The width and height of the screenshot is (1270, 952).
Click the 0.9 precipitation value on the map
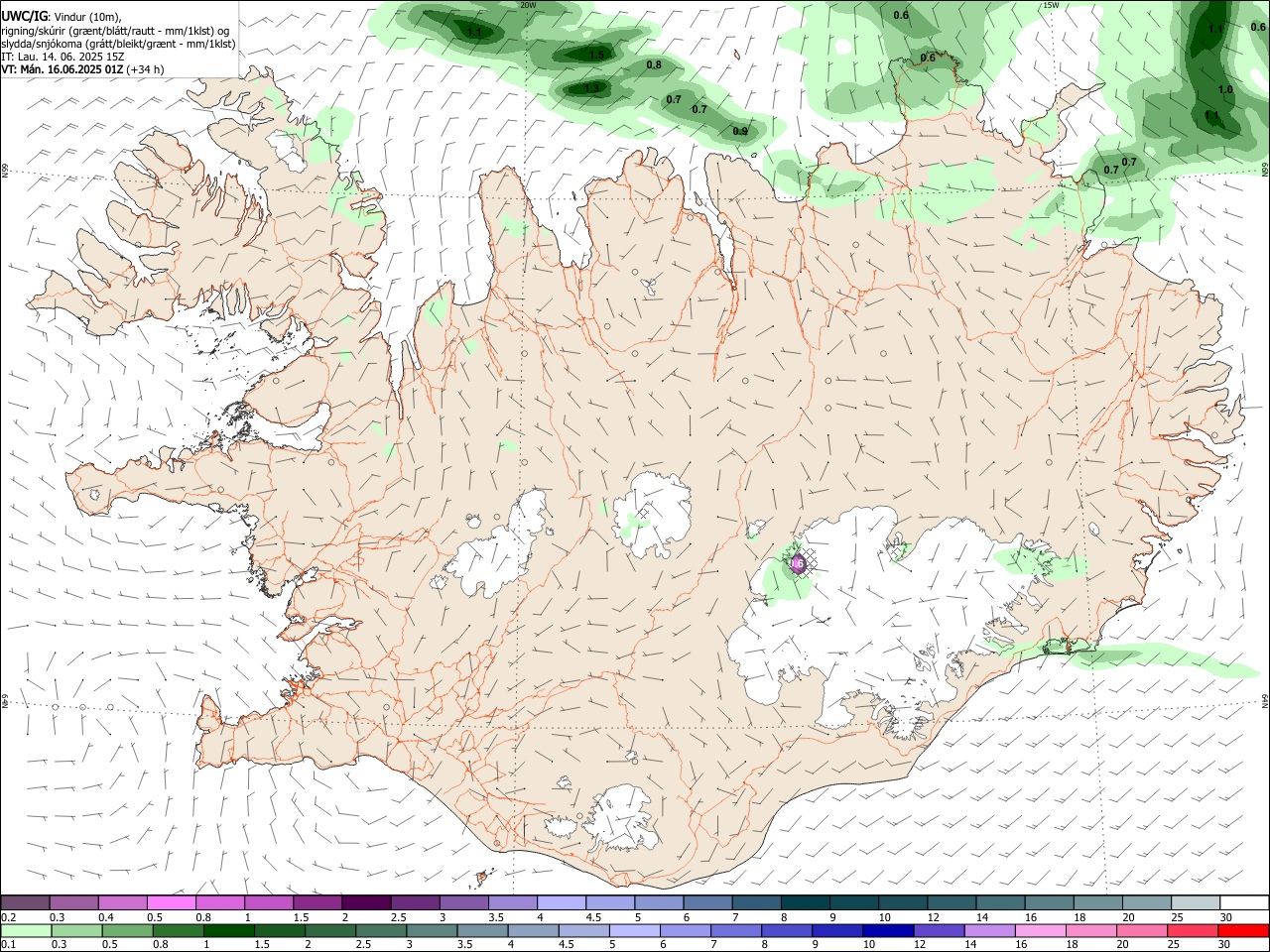point(740,132)
